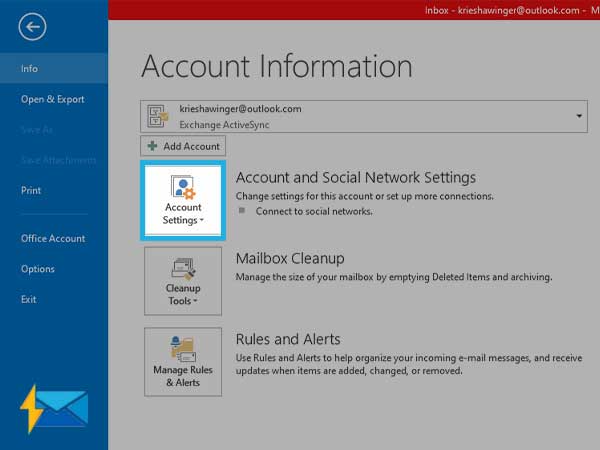Open Outlook Options
This screenshot has height=450, width=600.
click(x=38, y=269)
